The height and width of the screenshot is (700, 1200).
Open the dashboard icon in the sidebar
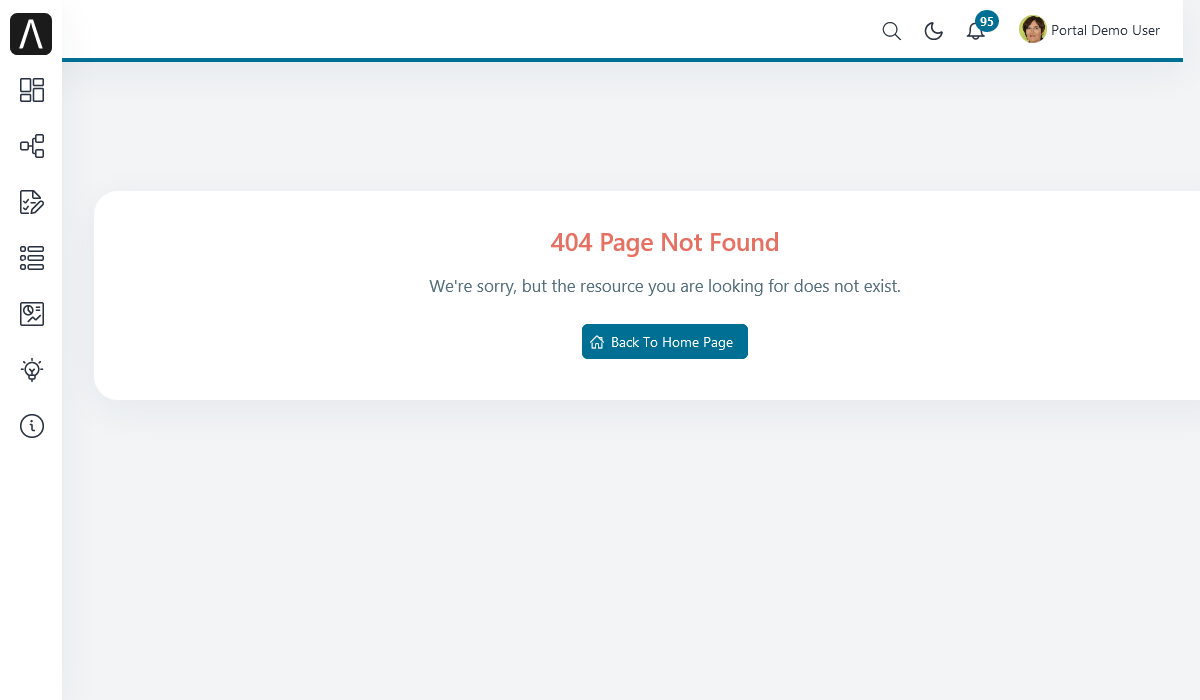click(32, 90)
